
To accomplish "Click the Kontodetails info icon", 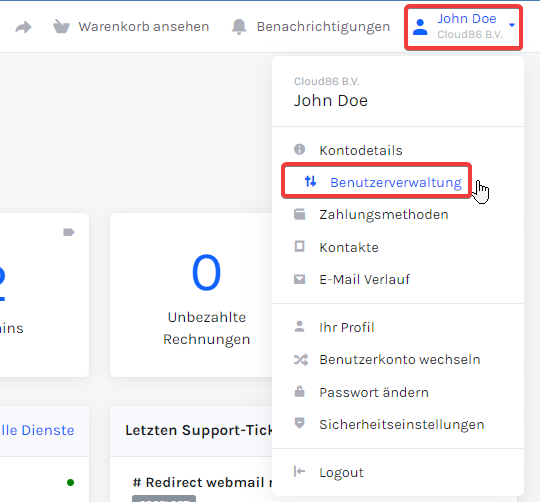I will coord(299,149).
